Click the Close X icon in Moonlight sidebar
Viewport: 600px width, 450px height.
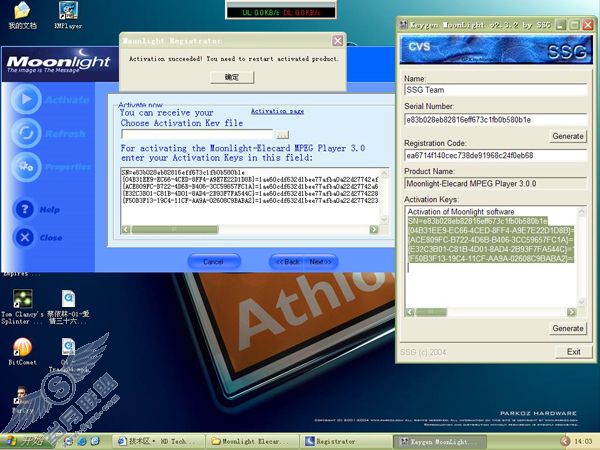click(25, 237)
